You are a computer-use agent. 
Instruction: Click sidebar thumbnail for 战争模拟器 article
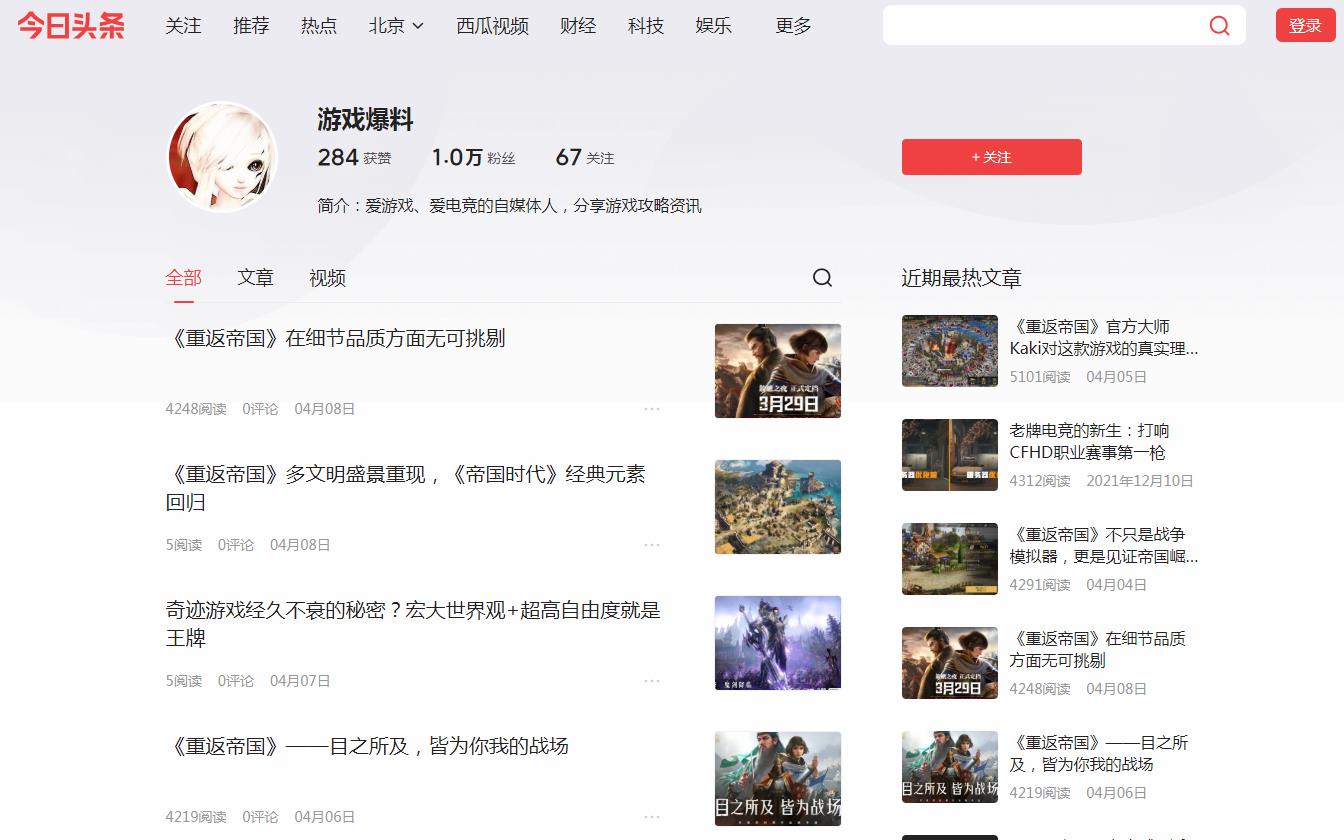point(950,559)
